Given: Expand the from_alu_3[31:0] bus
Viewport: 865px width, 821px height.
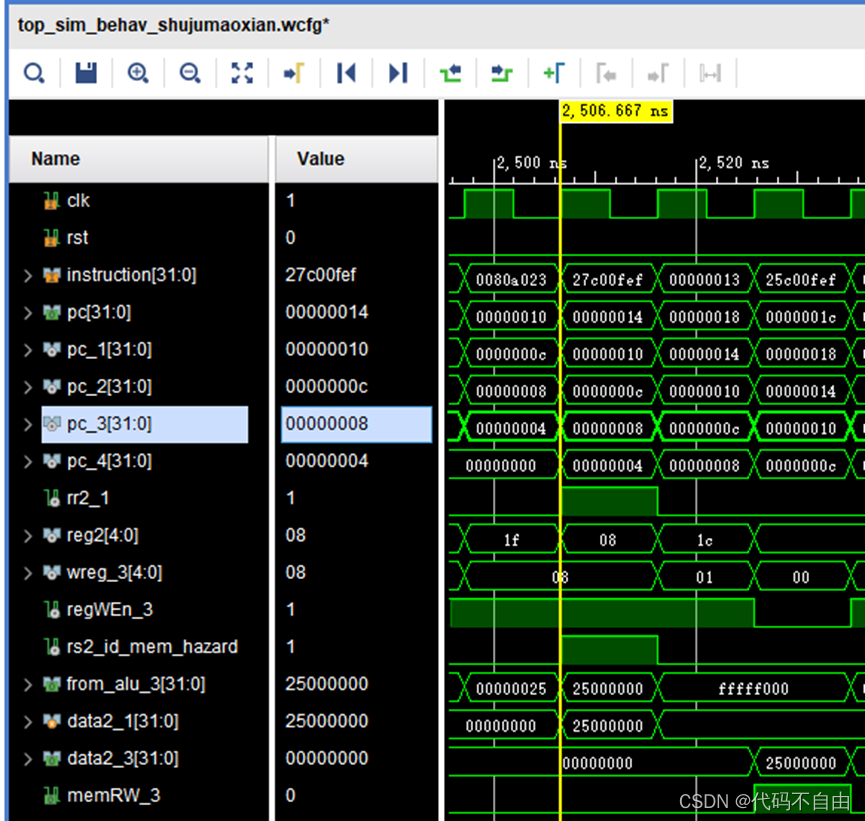Looking at the screenshot, I should tap(28, 684).
